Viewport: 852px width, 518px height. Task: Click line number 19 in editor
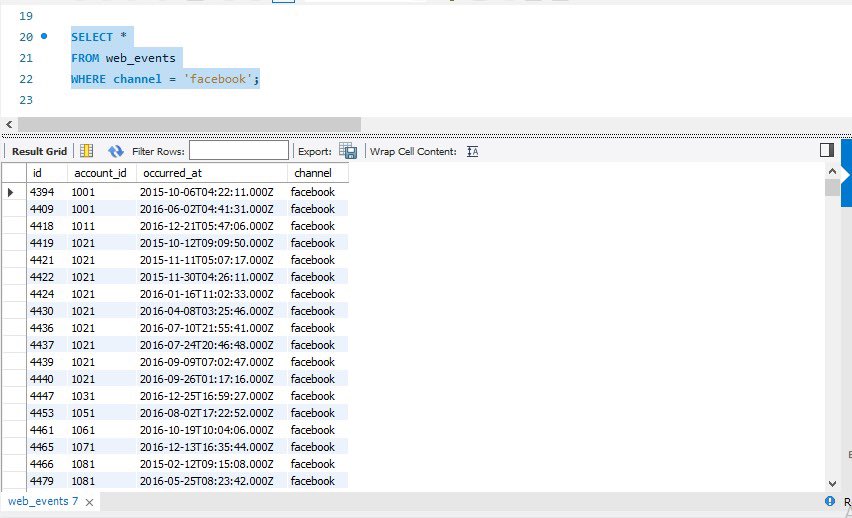[x=26, y=16]
